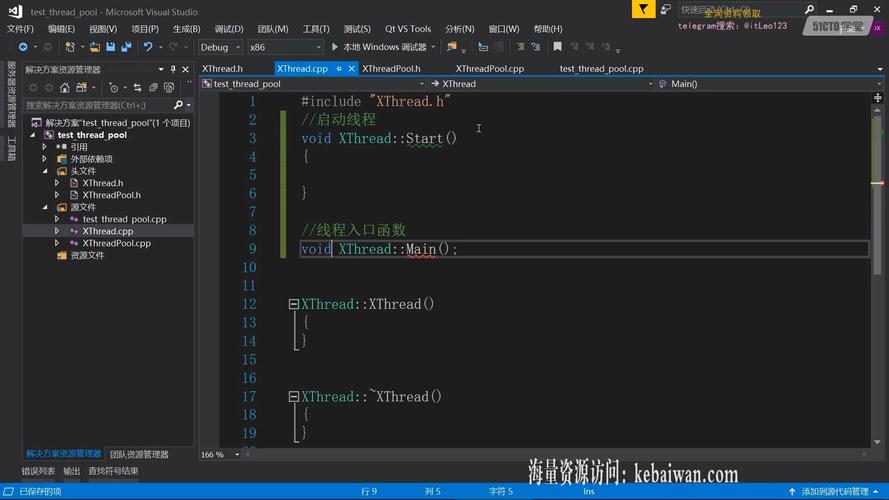The width and height of the screenshot is (889, 500).
Task: Open the Qt VS Tools menu
Action: coord(408,28)
